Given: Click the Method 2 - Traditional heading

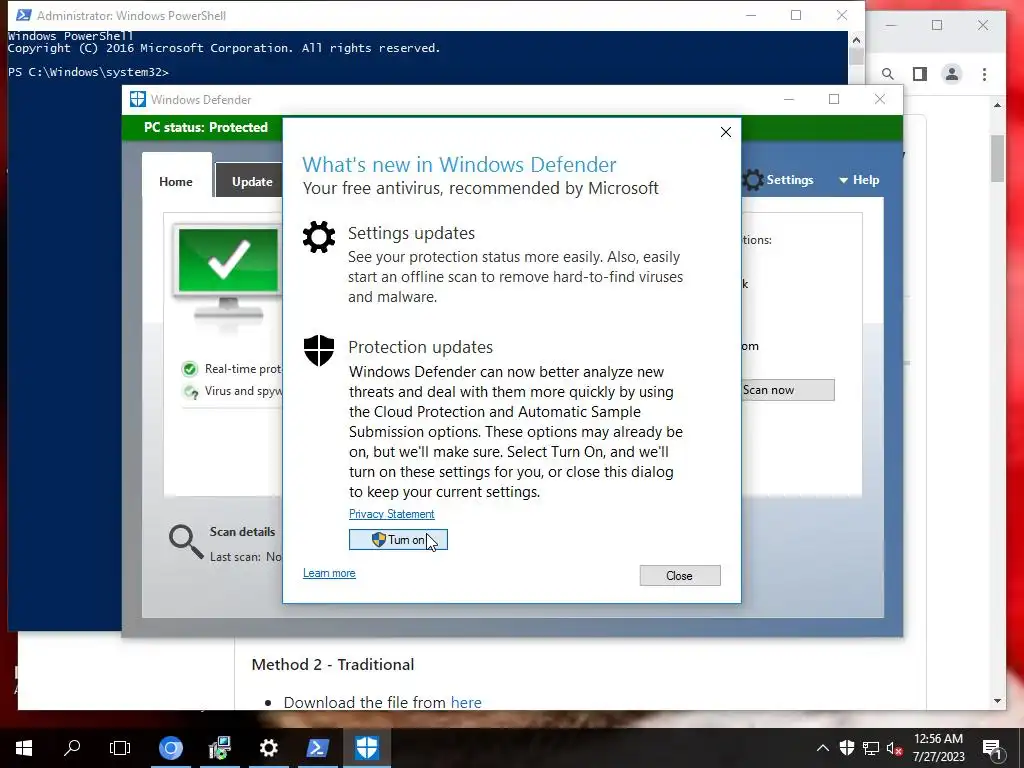Looking at the screenshot, I should coord(333,665).
